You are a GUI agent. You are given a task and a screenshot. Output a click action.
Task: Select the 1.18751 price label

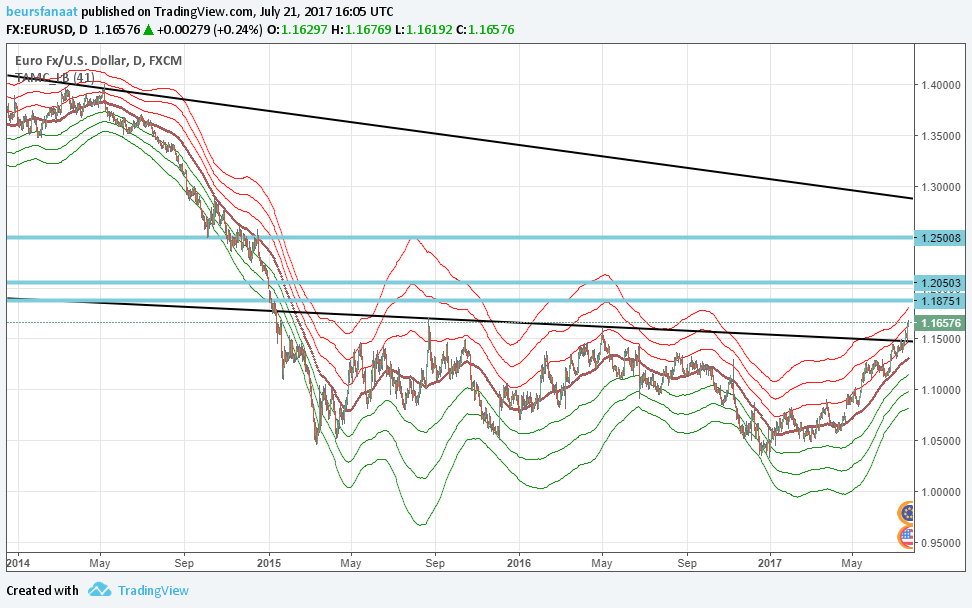[940, 301]
